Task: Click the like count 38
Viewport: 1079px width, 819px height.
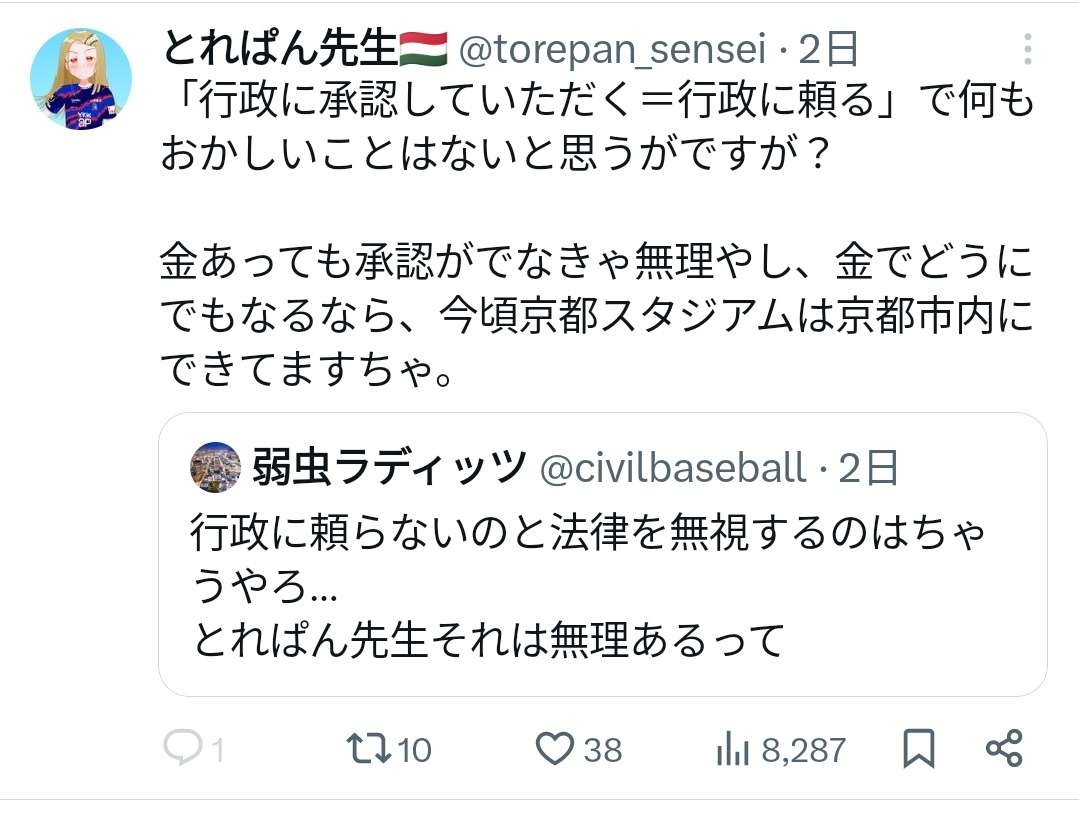Action: (602, 750)
